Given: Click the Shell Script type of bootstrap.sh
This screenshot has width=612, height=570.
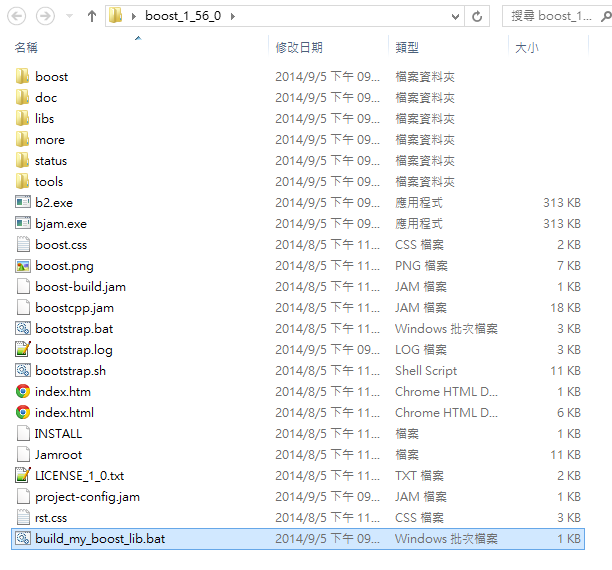Looking at the screenshot, I should 426,371.
